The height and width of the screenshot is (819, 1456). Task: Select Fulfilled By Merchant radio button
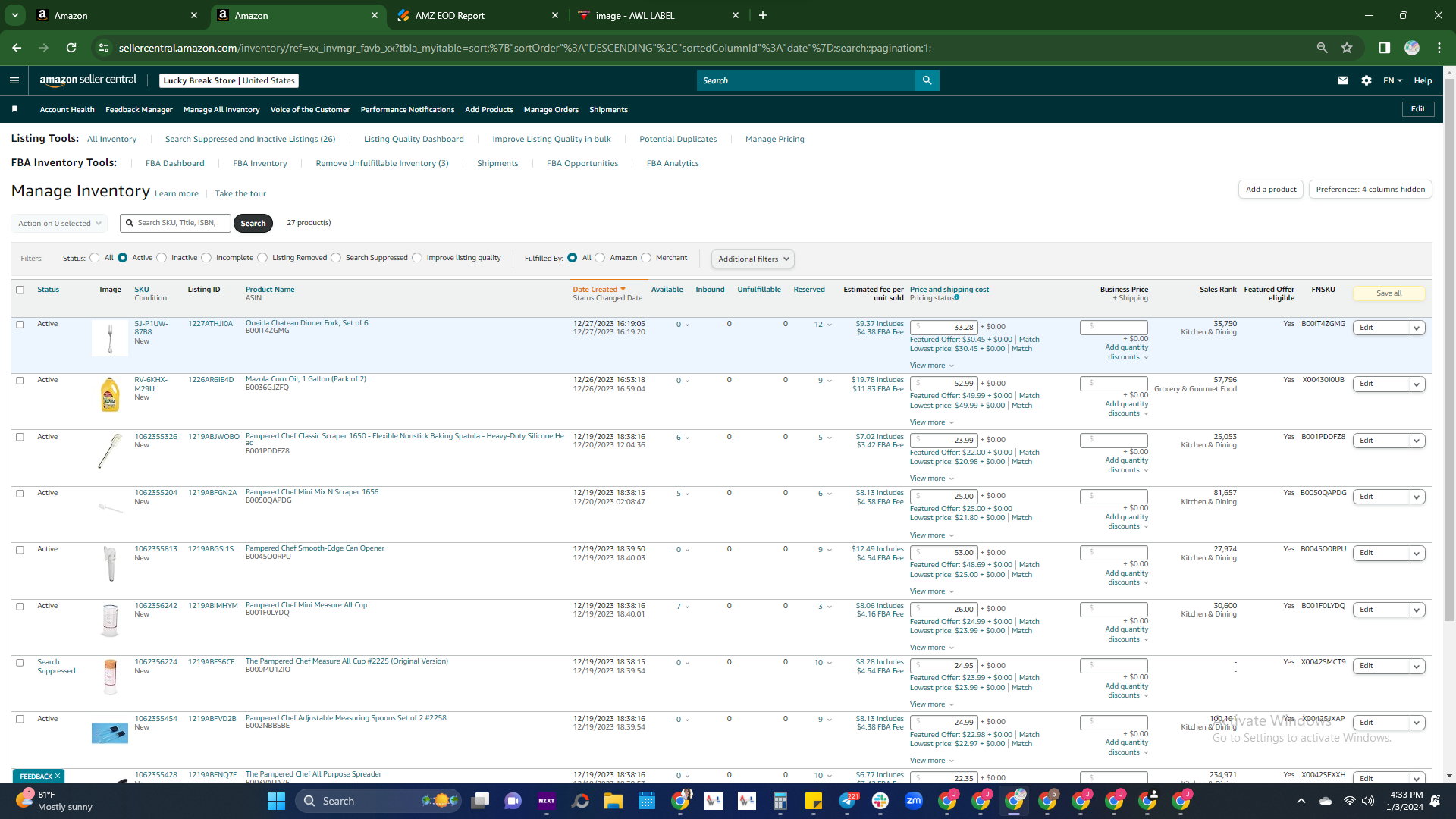(x=646, y=258)
